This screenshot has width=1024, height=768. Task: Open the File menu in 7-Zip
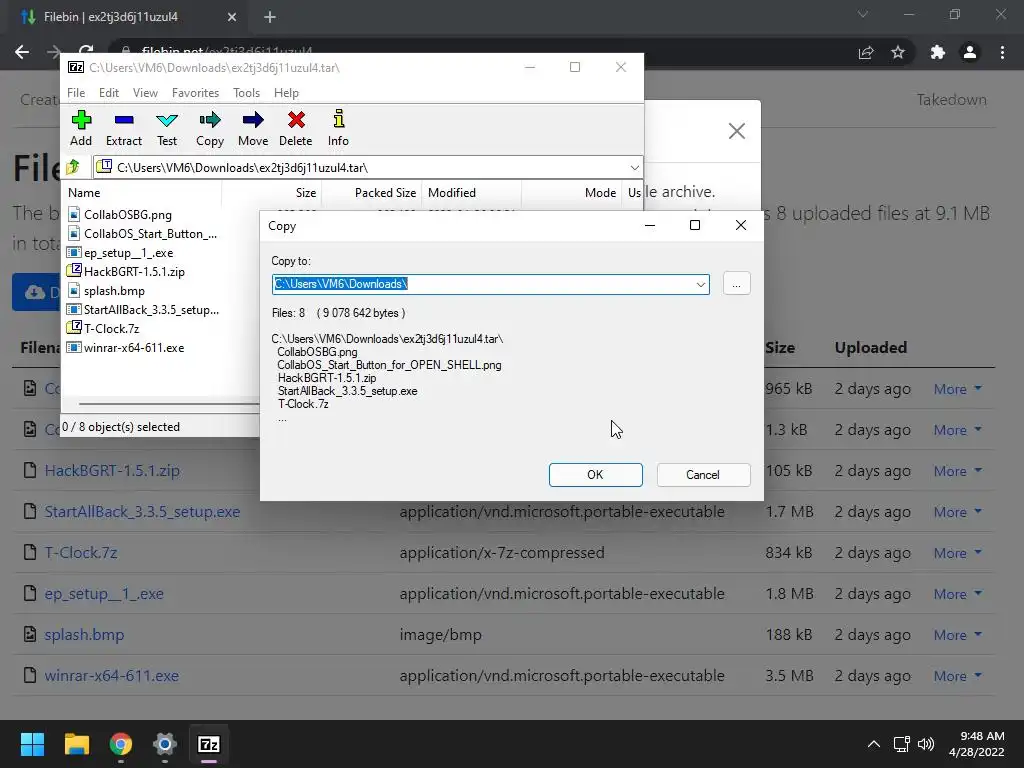76,93
